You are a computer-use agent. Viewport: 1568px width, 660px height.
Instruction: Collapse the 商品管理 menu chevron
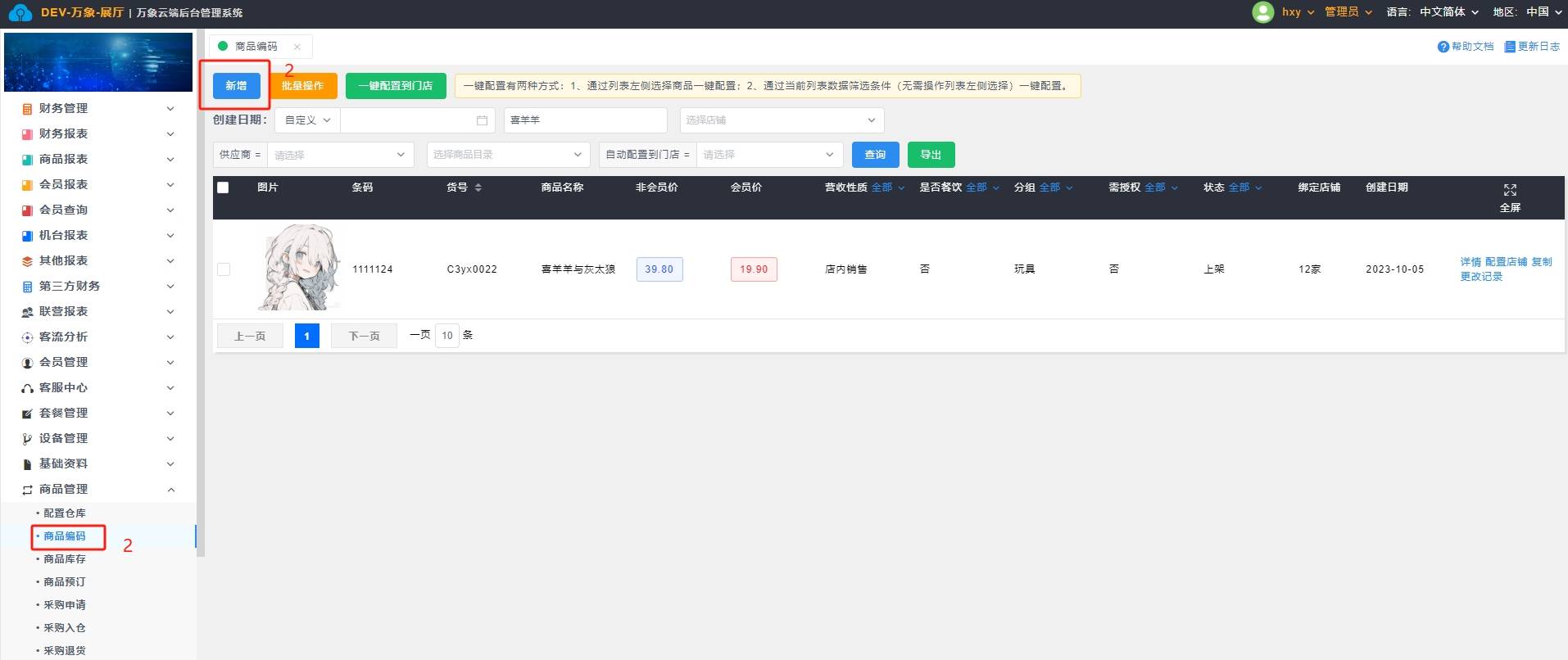click(x=170, y=490)
